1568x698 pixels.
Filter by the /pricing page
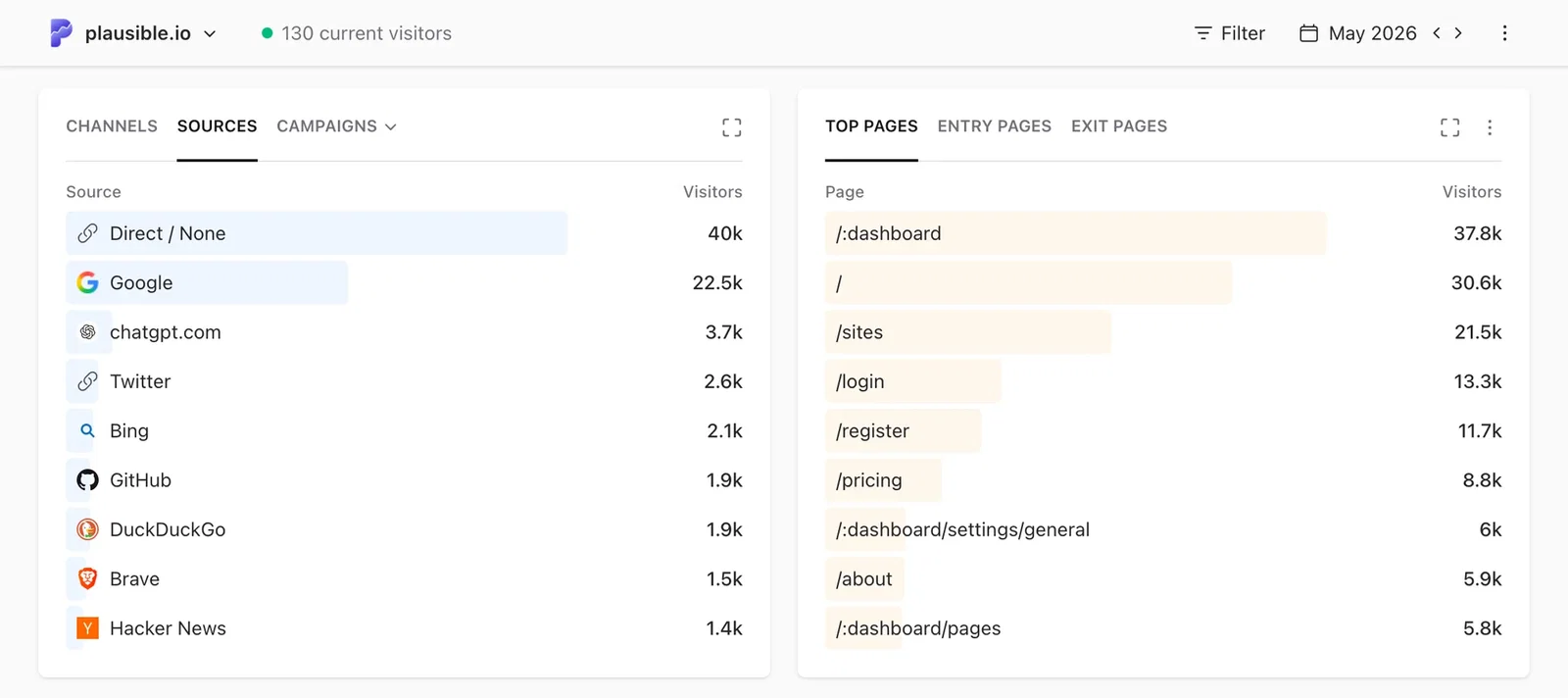868,480
